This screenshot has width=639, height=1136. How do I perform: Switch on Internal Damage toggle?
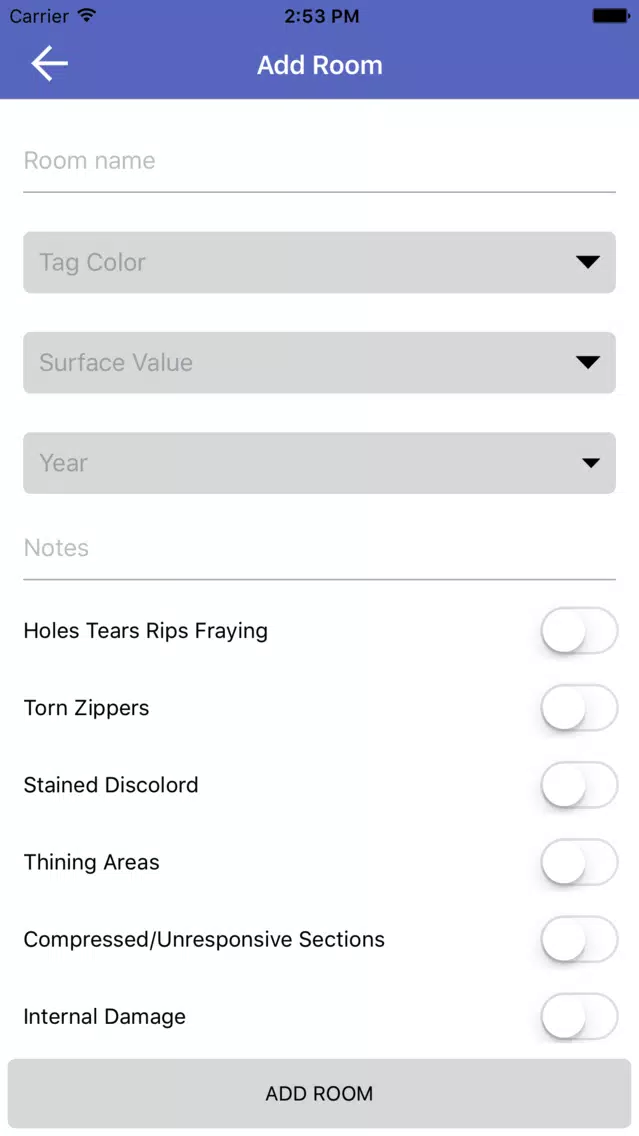pos(579,1016)
